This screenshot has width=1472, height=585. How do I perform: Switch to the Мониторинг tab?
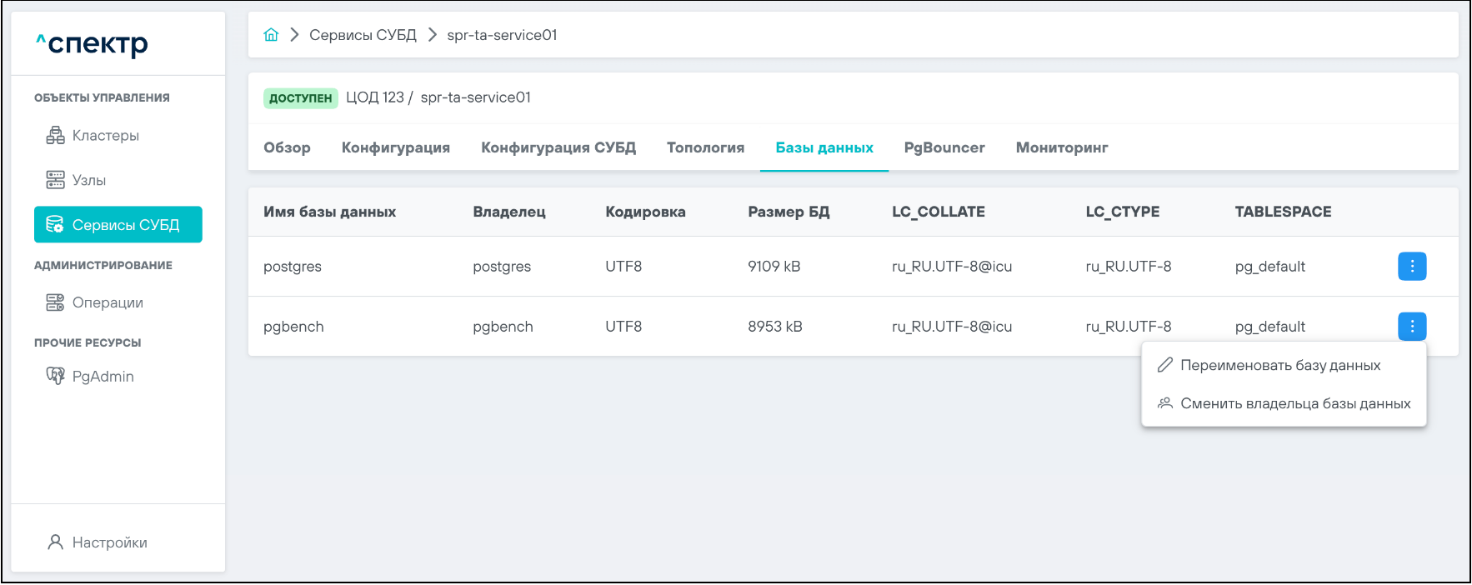(1061, 147)
